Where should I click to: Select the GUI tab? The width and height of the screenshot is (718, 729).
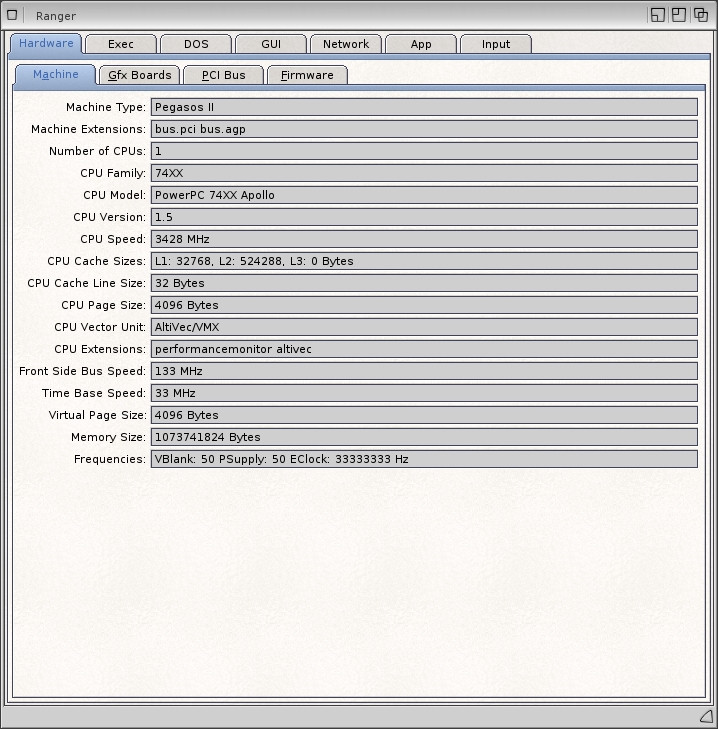[x=271, y=44]
